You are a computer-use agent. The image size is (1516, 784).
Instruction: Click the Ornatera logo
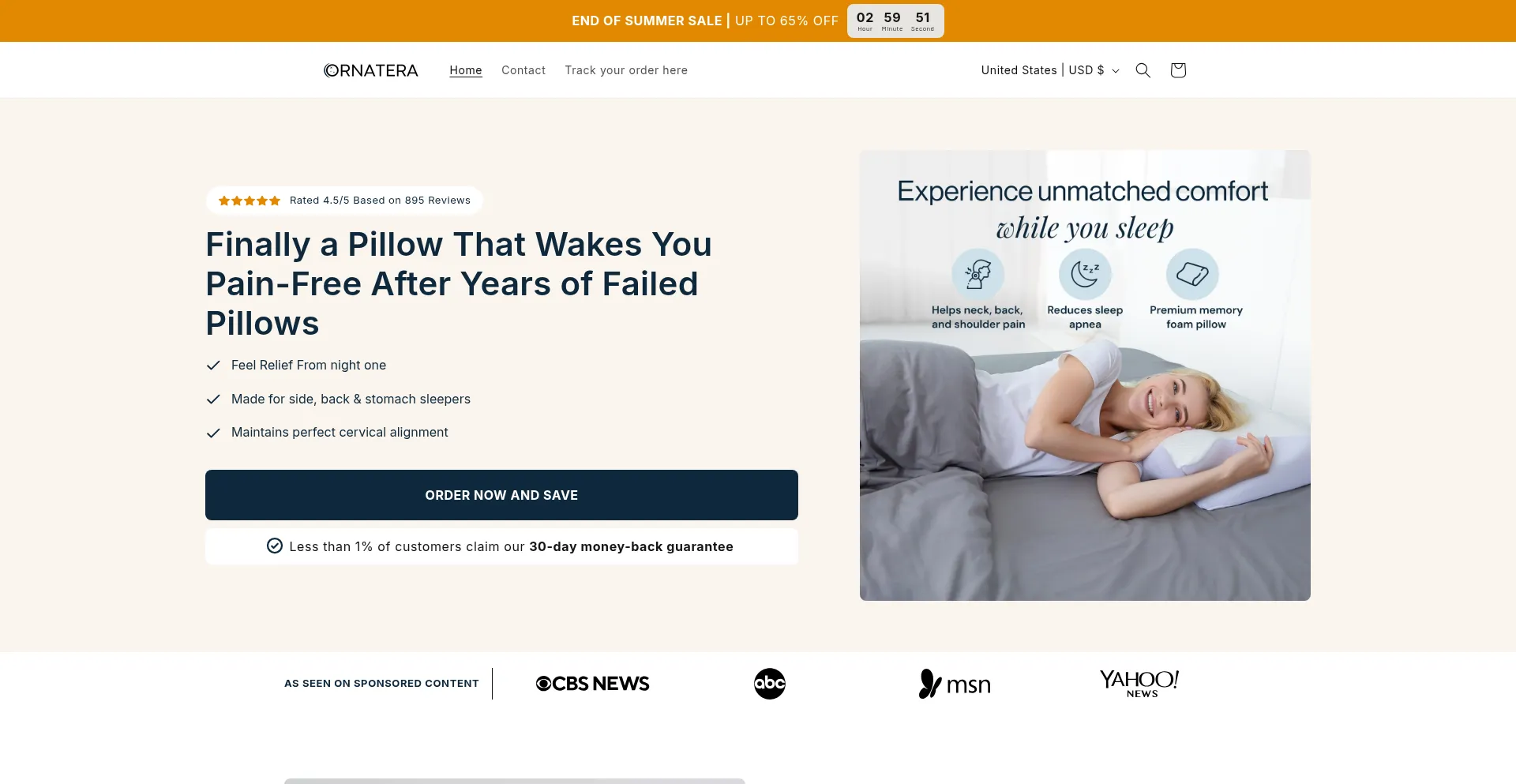pyautogui.click(x=371, y=70)
